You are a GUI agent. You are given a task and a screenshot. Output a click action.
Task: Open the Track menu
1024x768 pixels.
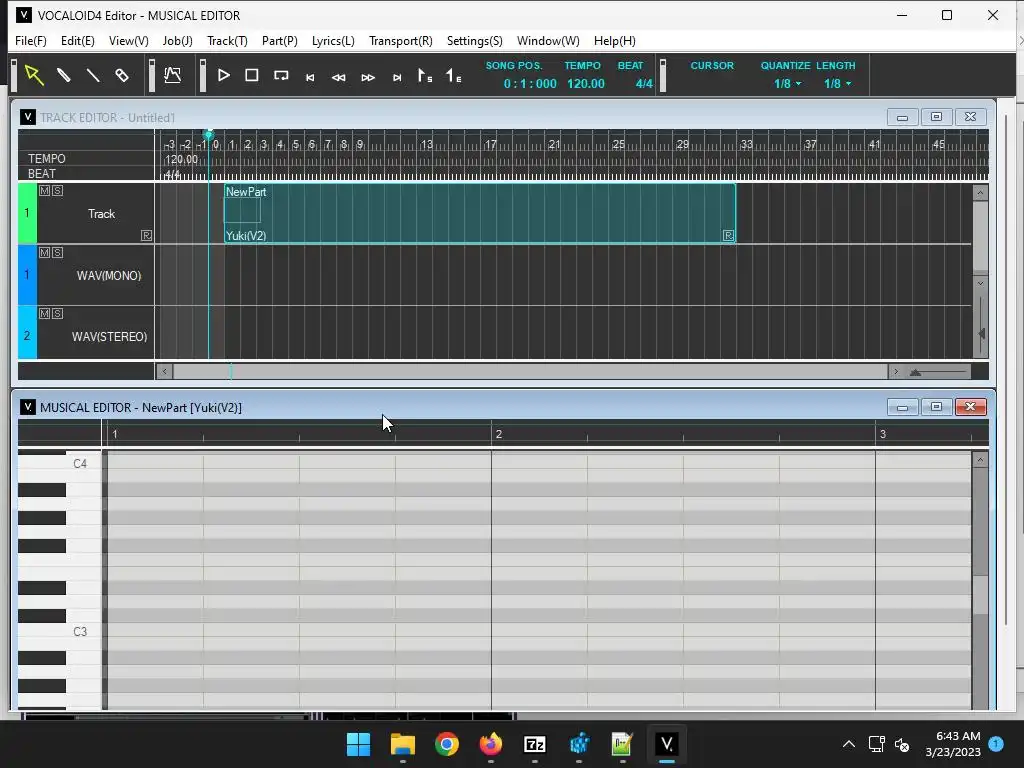[x=227, y=40]
